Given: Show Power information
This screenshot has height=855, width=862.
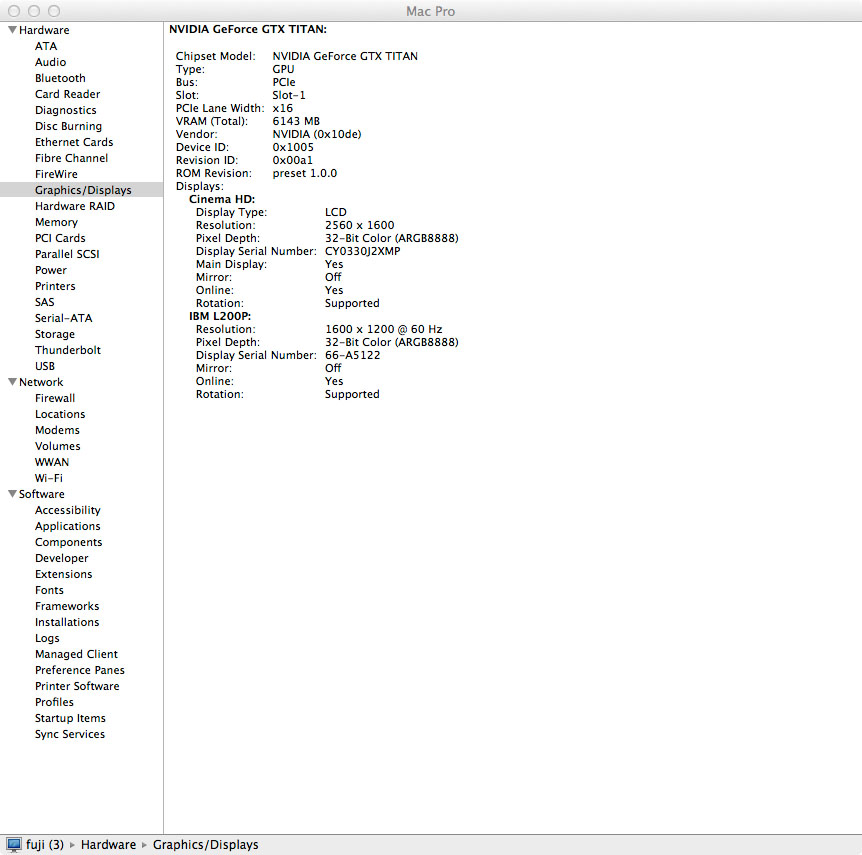Looking at the screenshot, I should [51, 270].
